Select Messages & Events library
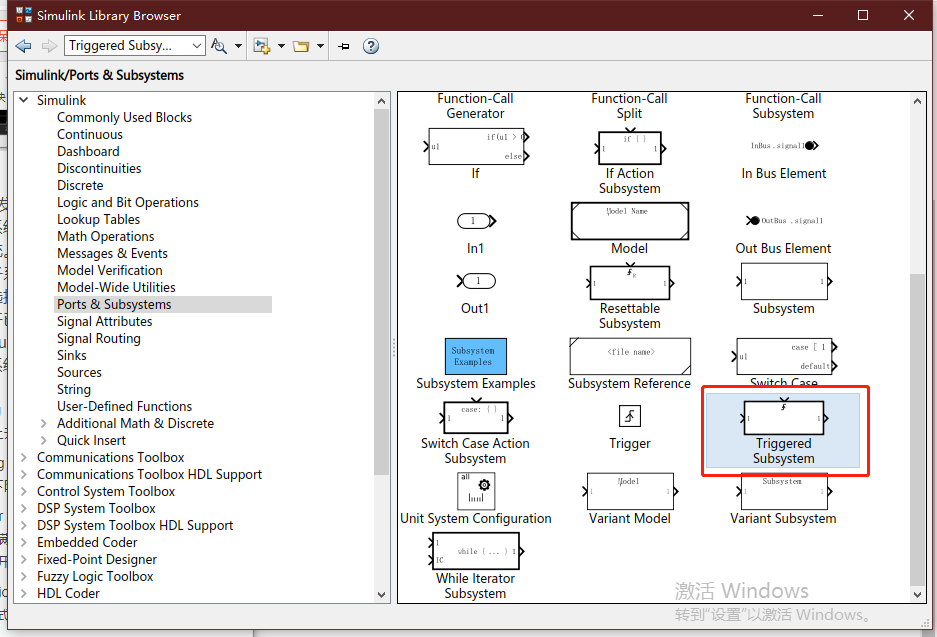937x637 pixels. pyautogui.click(x=112, y=253)
